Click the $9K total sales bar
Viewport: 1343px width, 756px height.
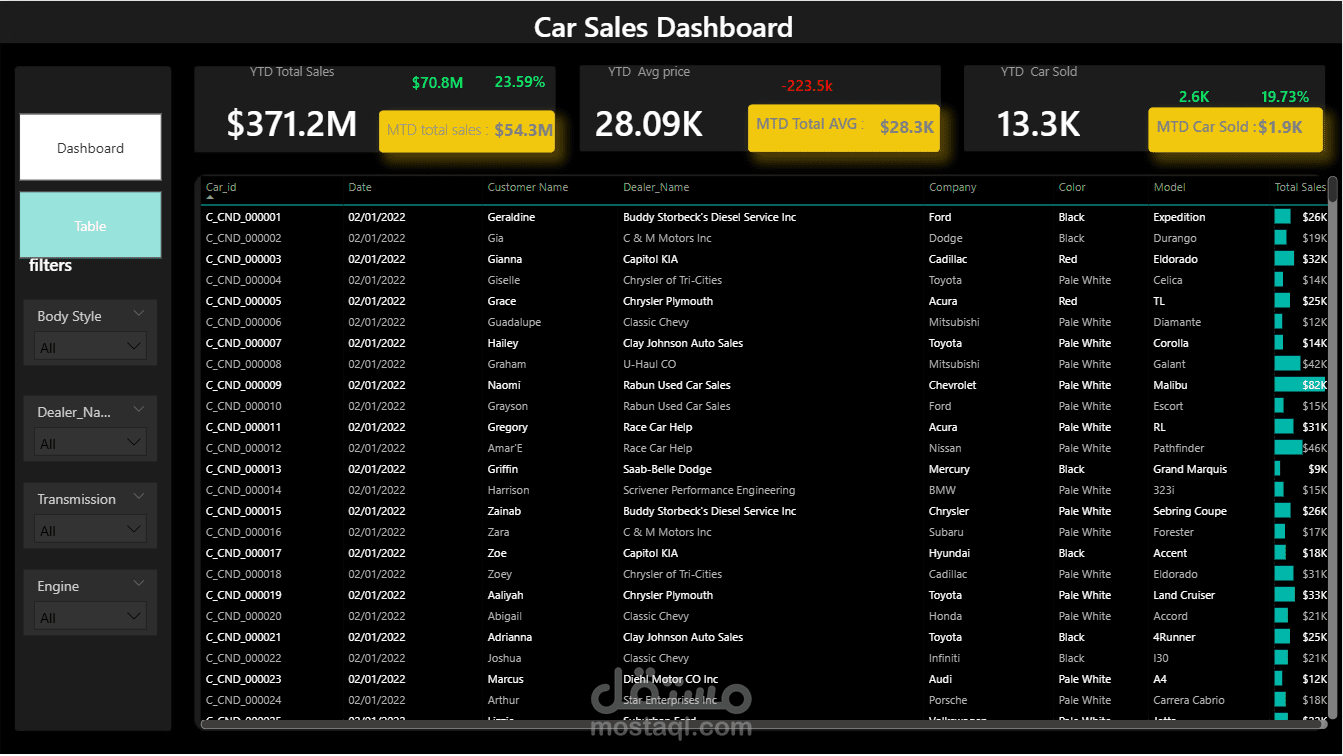pos(1277,469)
